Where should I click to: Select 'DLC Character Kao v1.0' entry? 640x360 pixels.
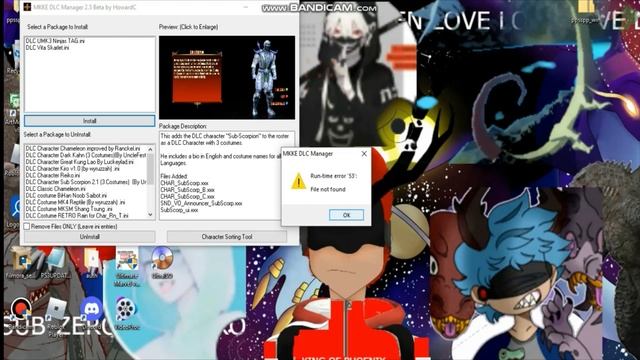coord(72,169)
